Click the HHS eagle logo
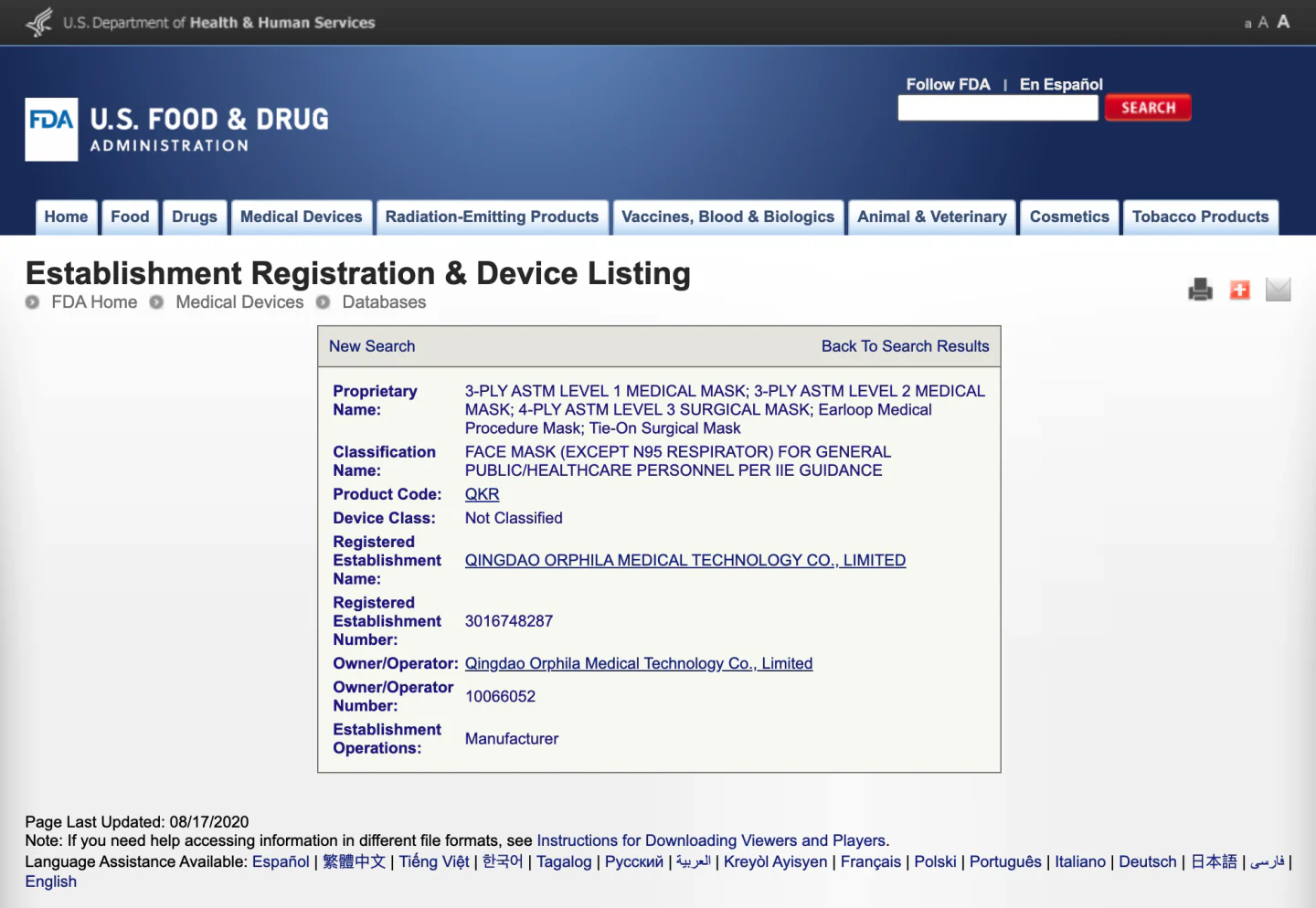Image resolution: width=1316 pixels, height=908 pixels. coord(39,22)
